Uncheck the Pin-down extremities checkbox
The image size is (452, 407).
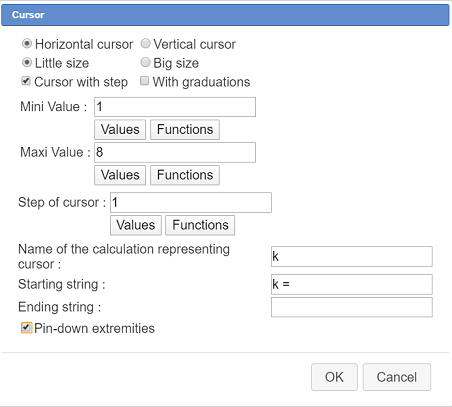(x=26, y=328)
